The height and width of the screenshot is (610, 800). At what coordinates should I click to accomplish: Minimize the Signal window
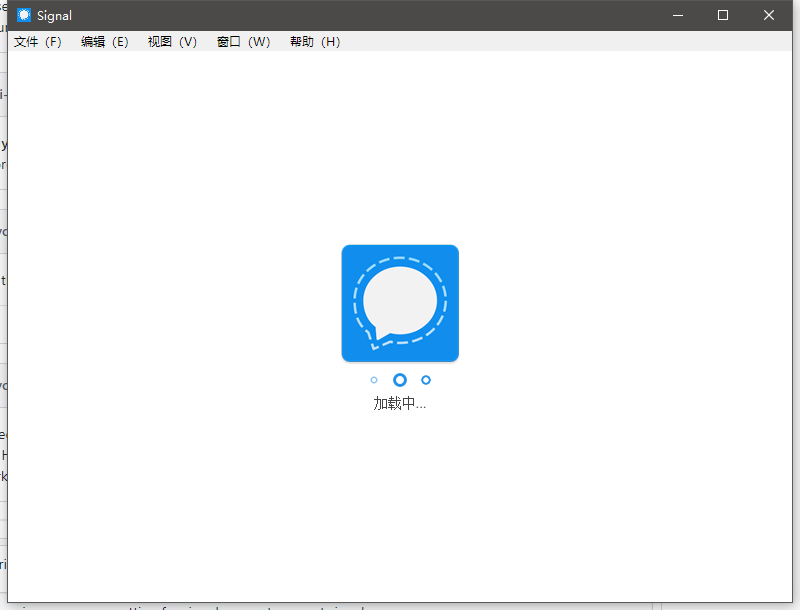678,15
